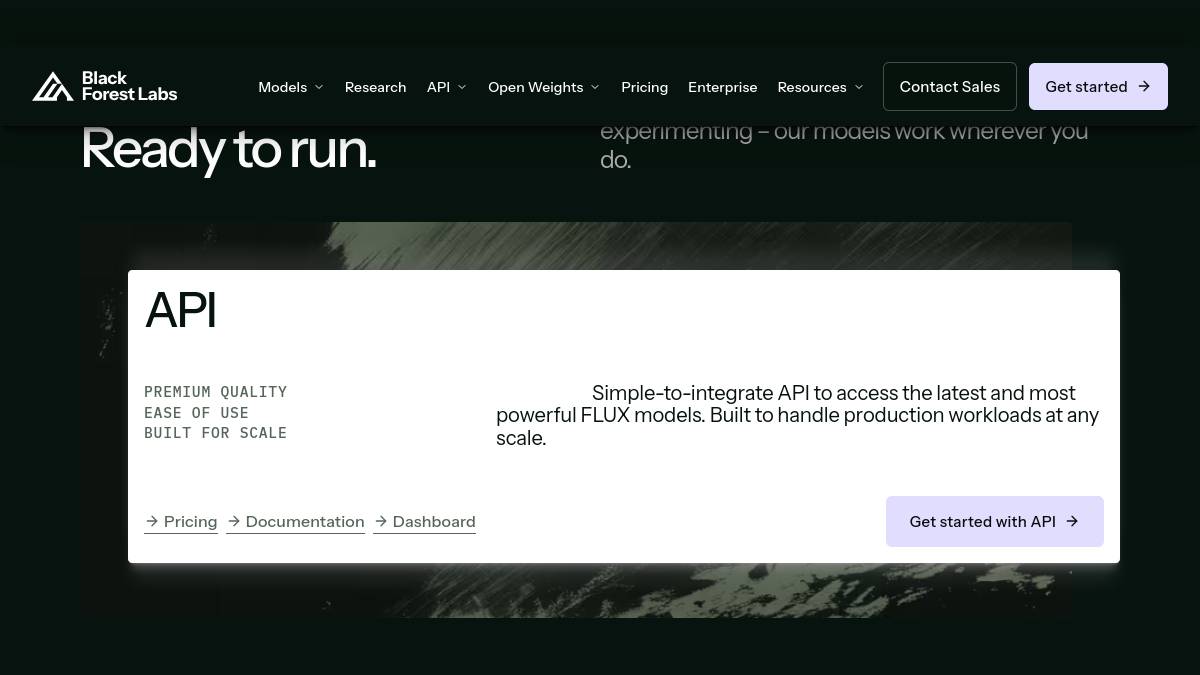This screenshot has height=675, width=1200.
Task: Follow the Pricing link in API card
Action: coord(181,522)
